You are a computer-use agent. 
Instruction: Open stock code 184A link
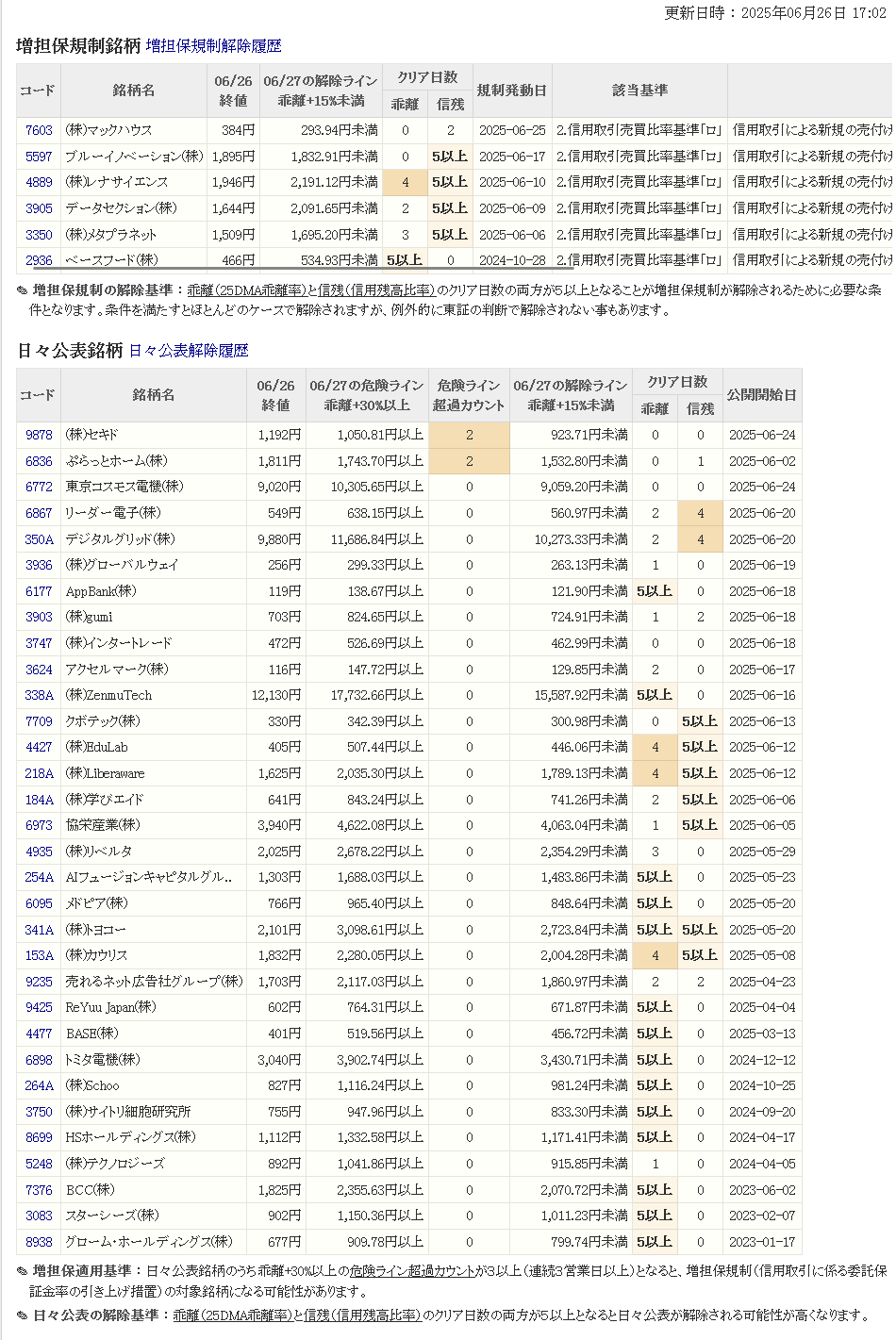(x=39, y=800)
